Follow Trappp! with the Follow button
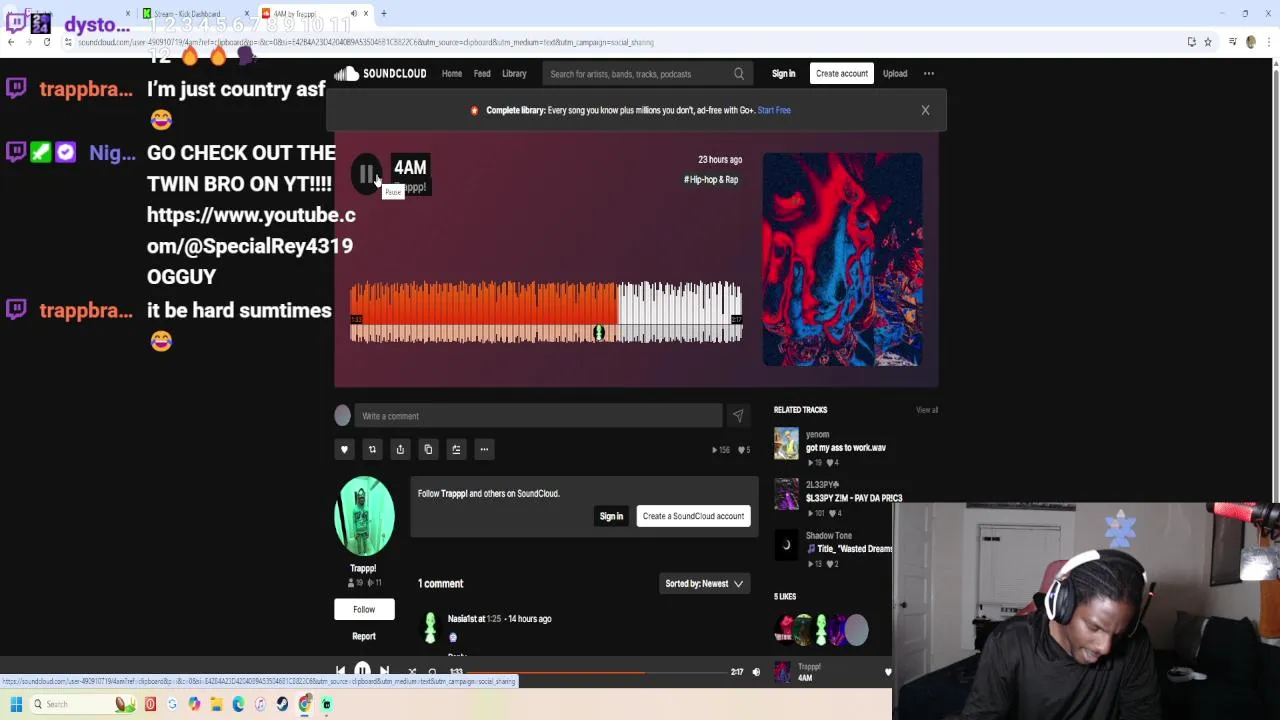 point(364,609)
